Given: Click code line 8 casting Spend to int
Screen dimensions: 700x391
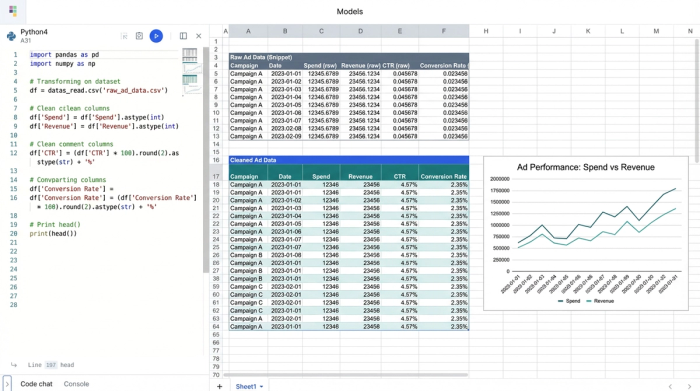Looking at the screenshot, I should (97, 117).
